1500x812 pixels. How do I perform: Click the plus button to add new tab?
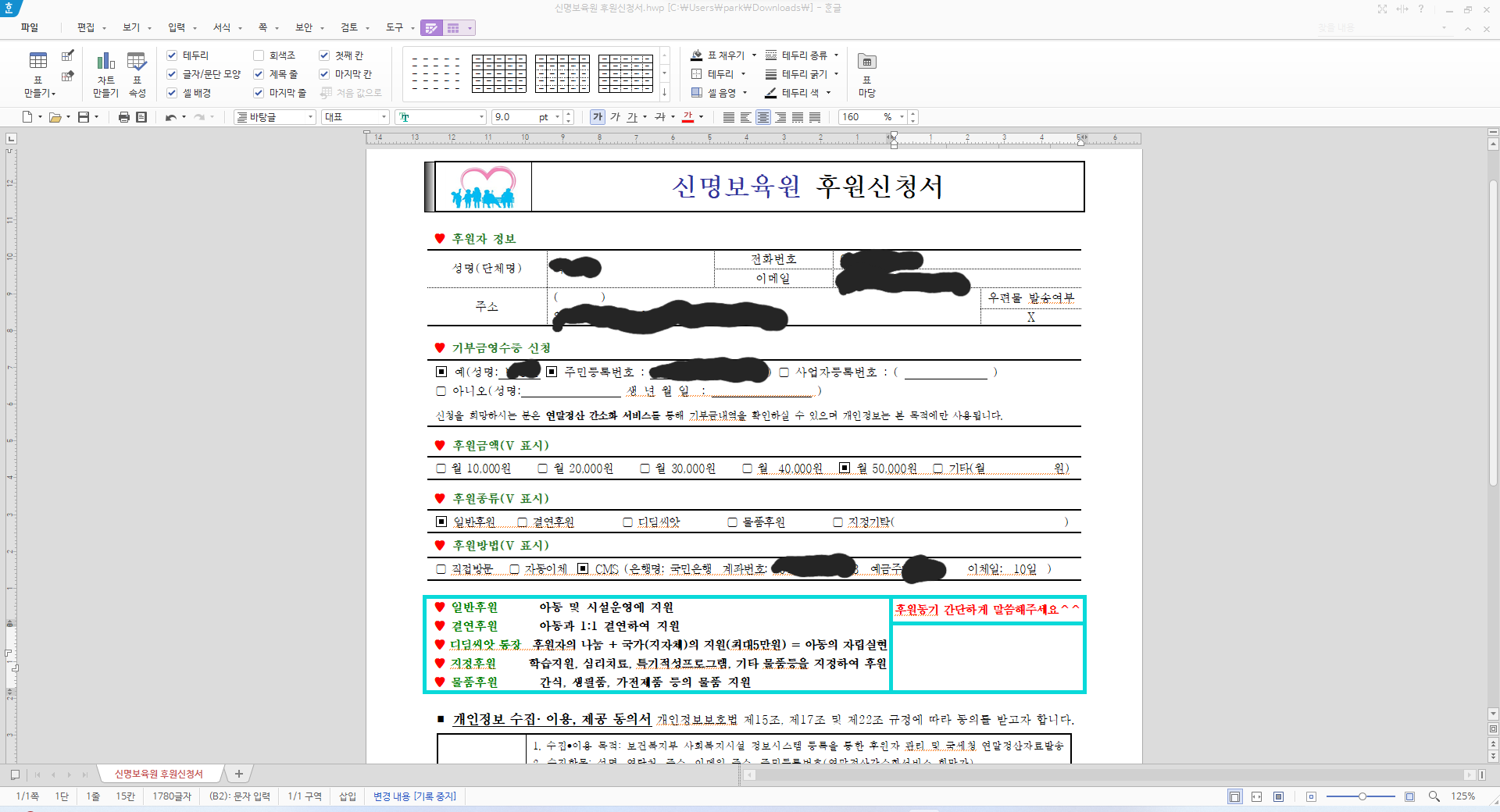(239, 774)
